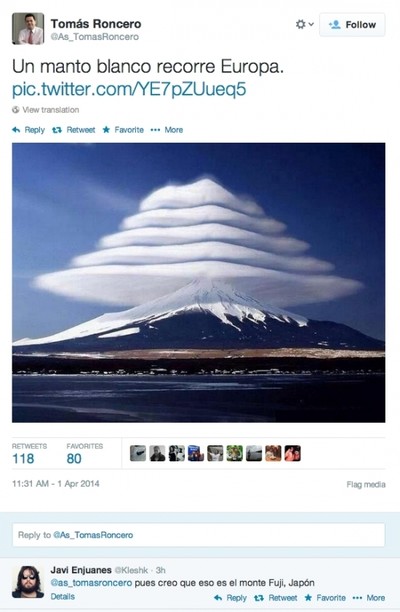The image size is (400, 612).
Task: Focus the Reply to @As_TomasRoncero field
Action: tap(199, 535)
